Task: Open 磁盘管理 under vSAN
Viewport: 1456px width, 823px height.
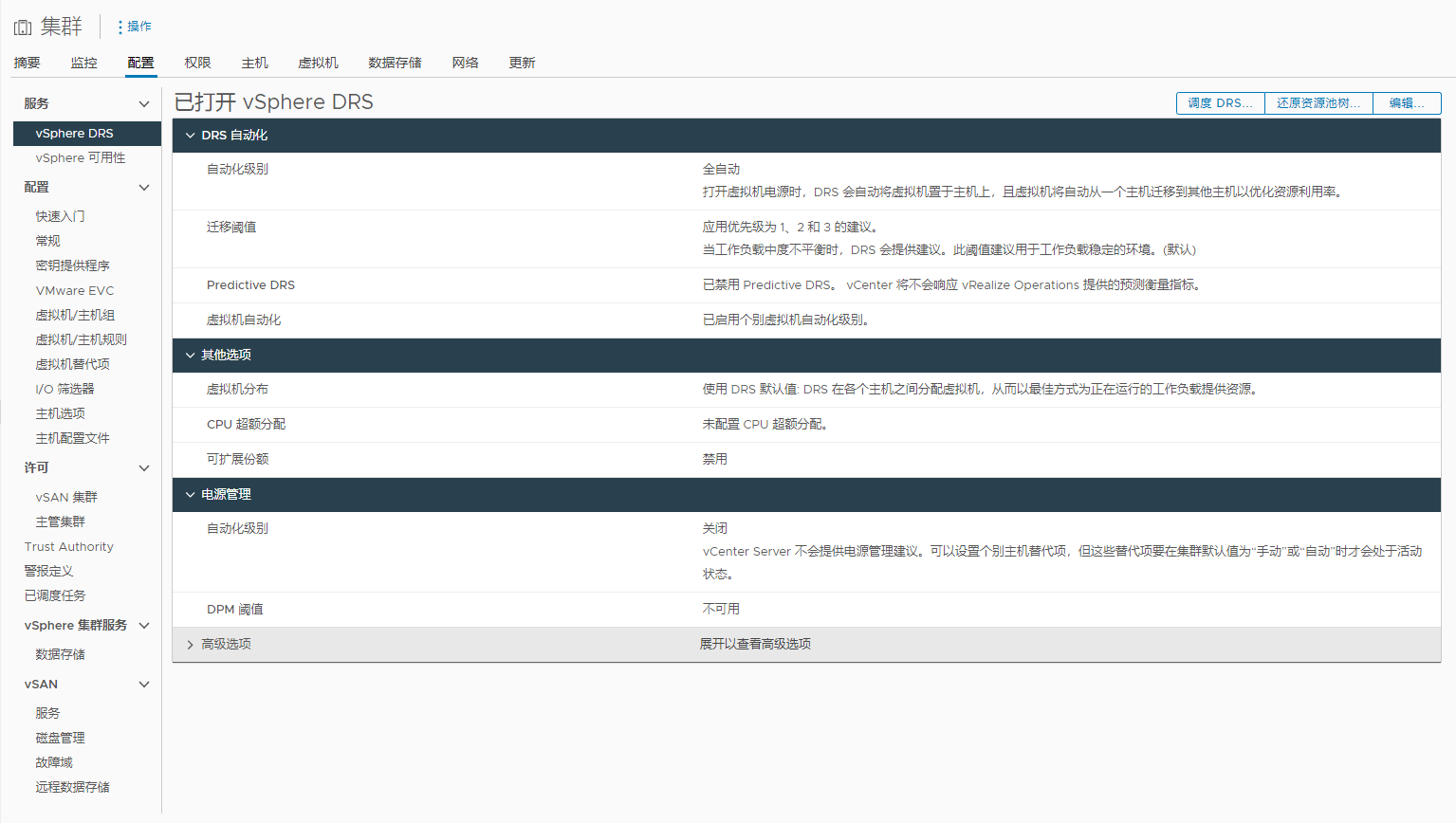Action: tap(60, 738)
